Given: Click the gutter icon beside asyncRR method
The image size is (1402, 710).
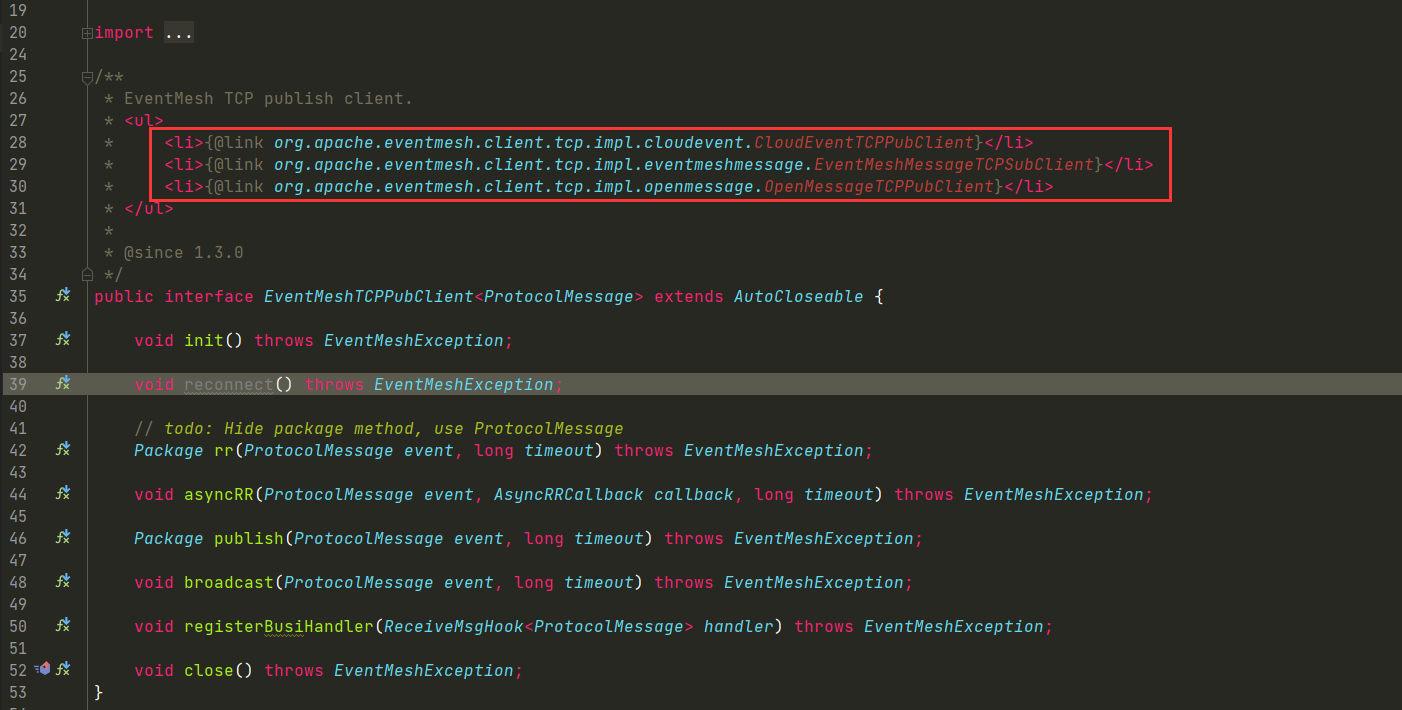Looking at the screenshot, I should pyautogui.click(x=62, y=494).
